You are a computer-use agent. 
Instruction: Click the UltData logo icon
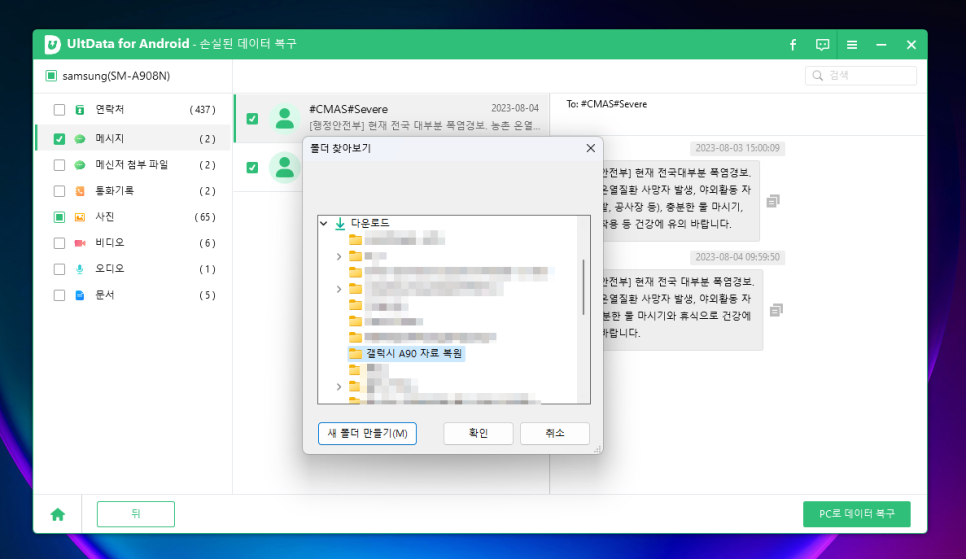(x=52, y=44)
